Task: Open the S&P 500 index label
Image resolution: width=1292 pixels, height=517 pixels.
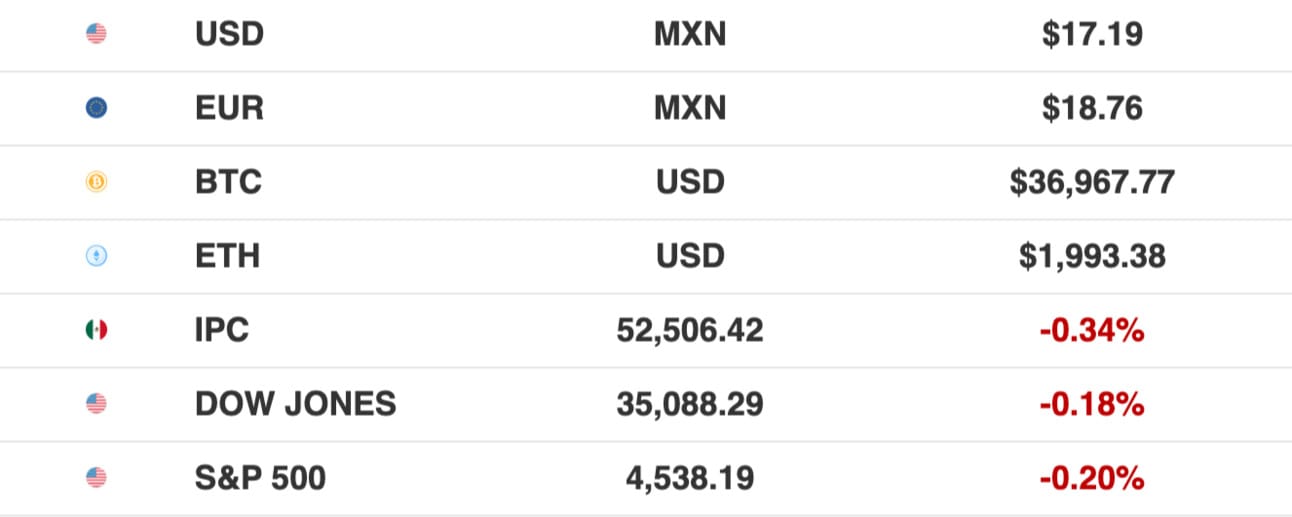Action: [x=260, y=479]
